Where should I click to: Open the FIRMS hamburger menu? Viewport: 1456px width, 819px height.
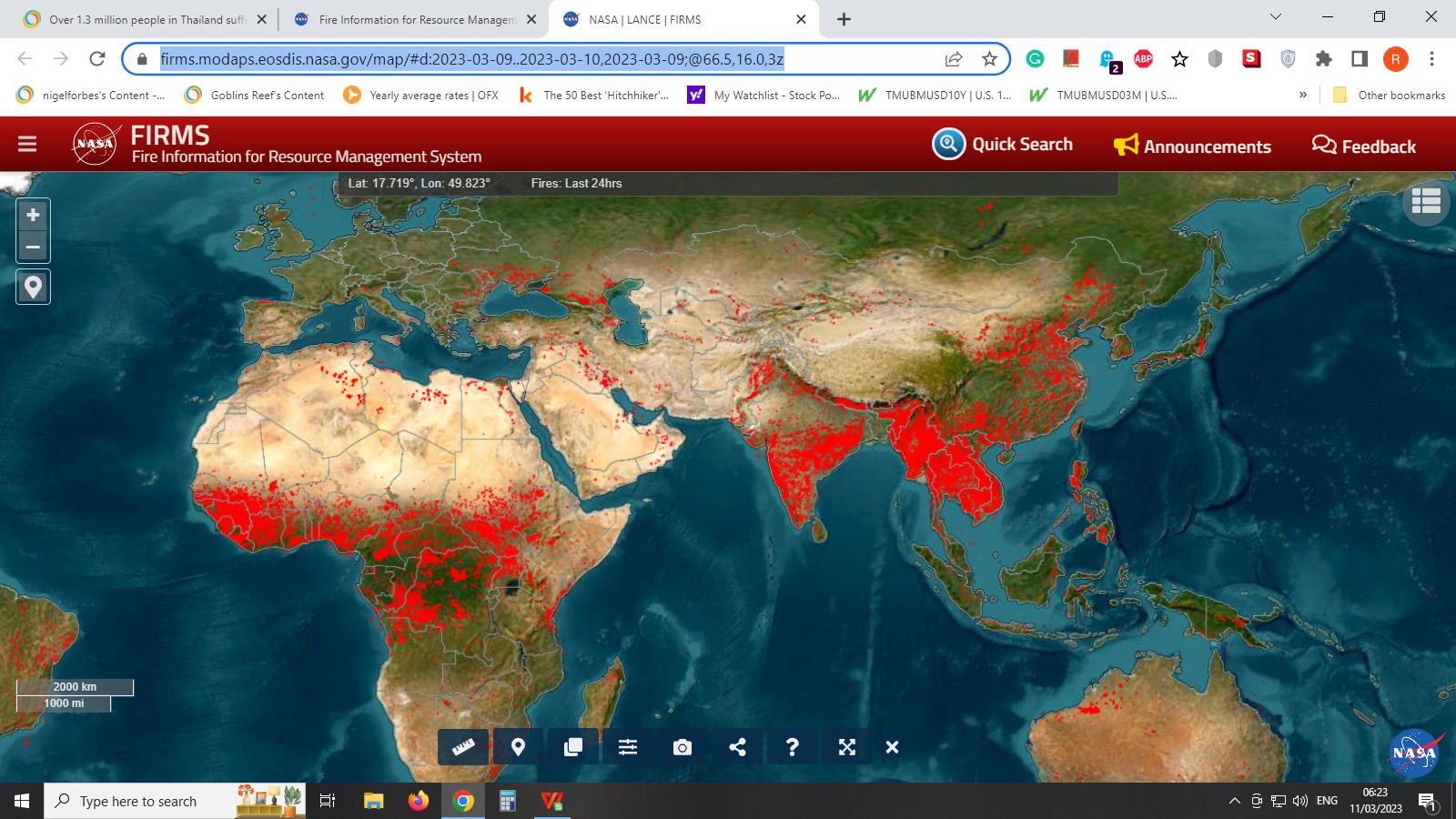click(x=27, y=144)
